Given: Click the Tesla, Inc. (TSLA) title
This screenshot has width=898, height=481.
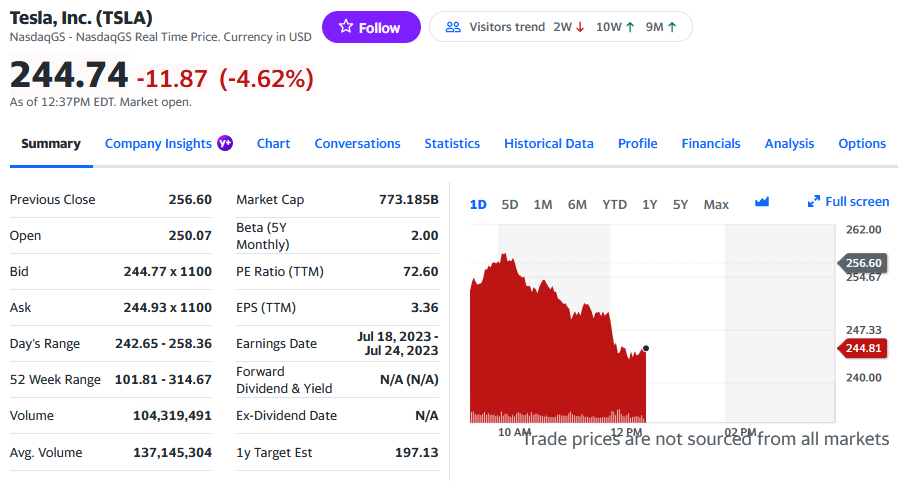Looking at the screenshot, I should pos(81,18).
